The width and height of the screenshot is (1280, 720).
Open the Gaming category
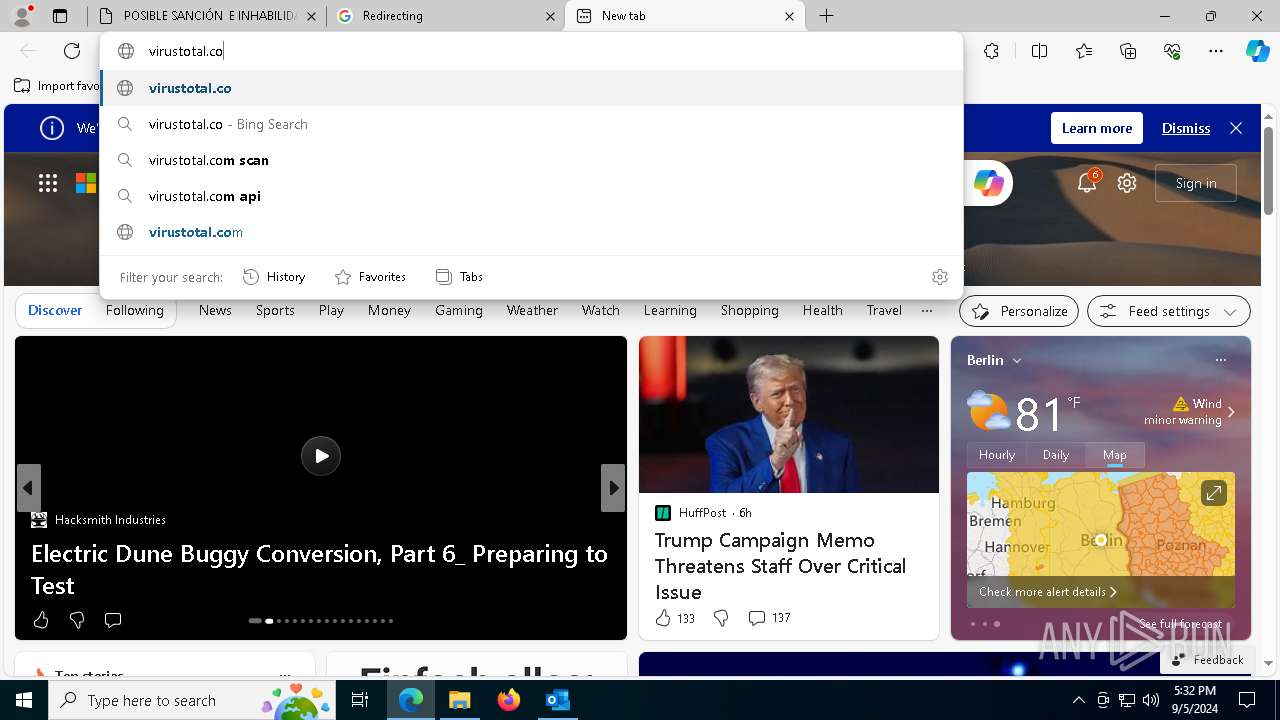point(459,311)
